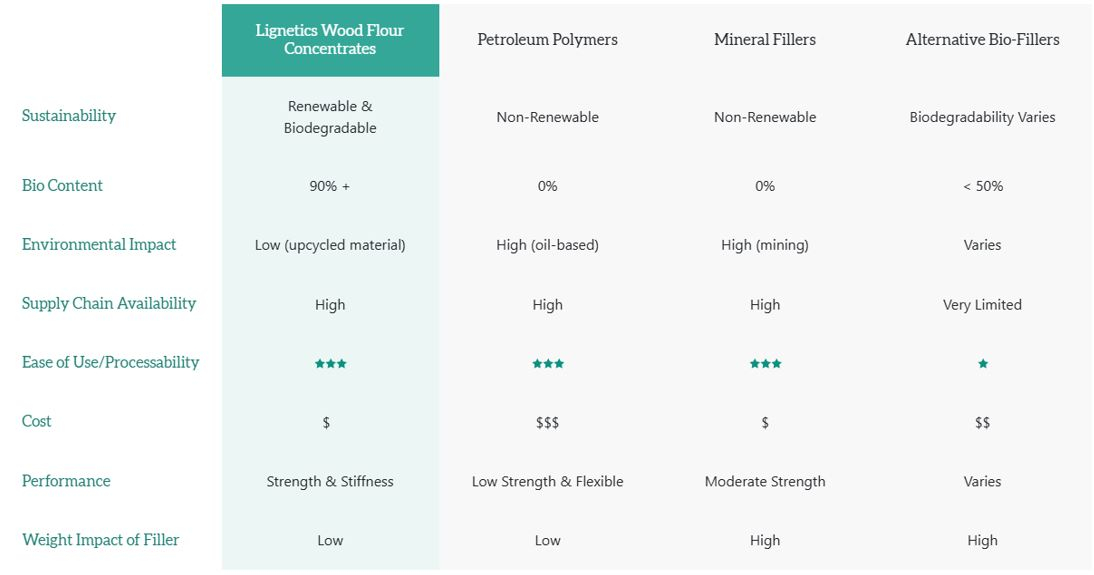Click the Alternative Bio-Fillers single star rating

point(982,364)
